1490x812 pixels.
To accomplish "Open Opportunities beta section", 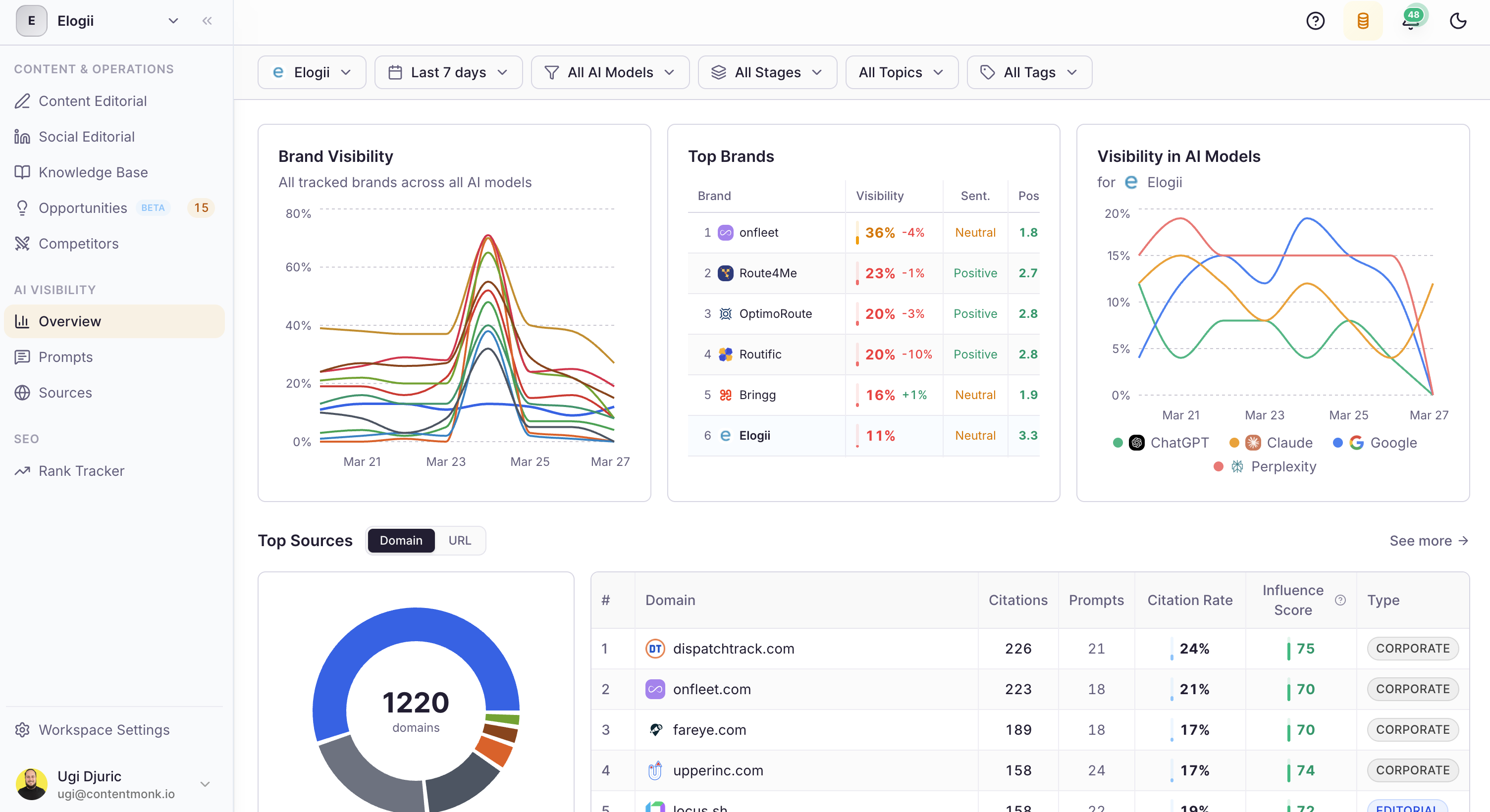I will click(83, 207).
